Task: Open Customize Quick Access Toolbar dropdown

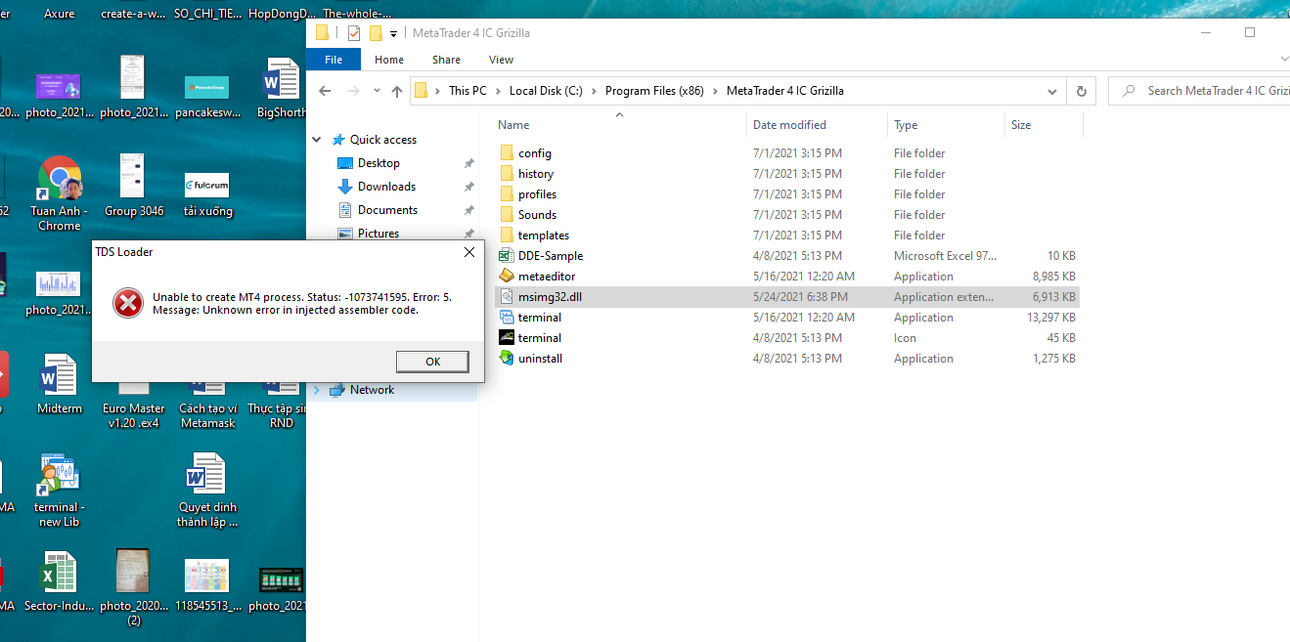Action: pos(394,34)
